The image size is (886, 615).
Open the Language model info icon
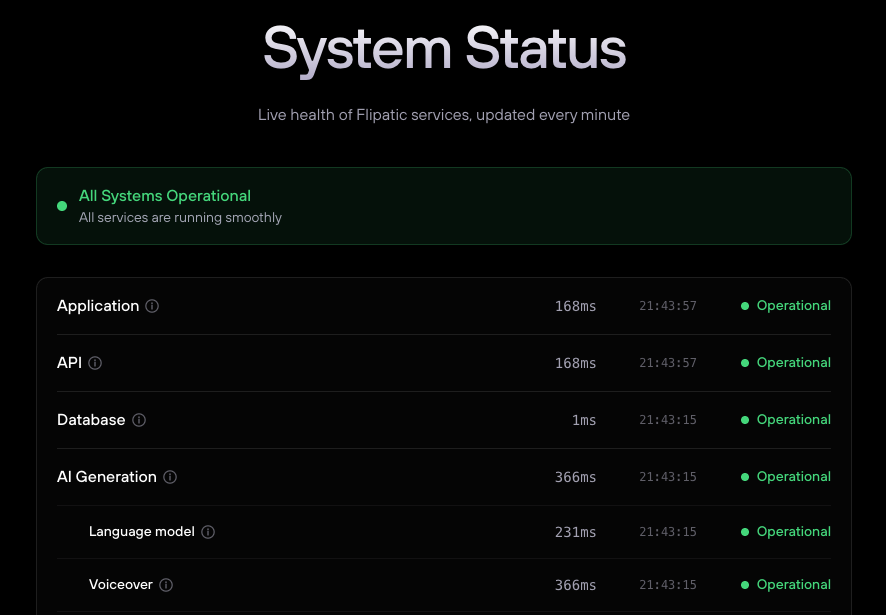pyautogui.click(x=208, y=532)
